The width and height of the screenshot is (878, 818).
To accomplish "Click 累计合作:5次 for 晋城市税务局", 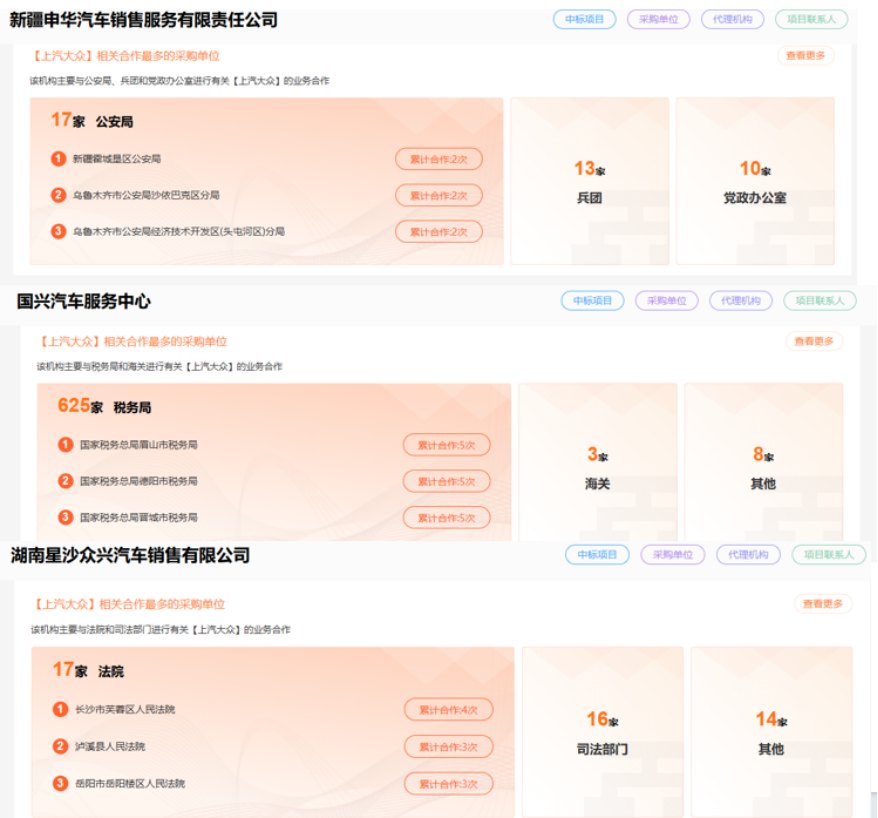I will tap(446, 518).
